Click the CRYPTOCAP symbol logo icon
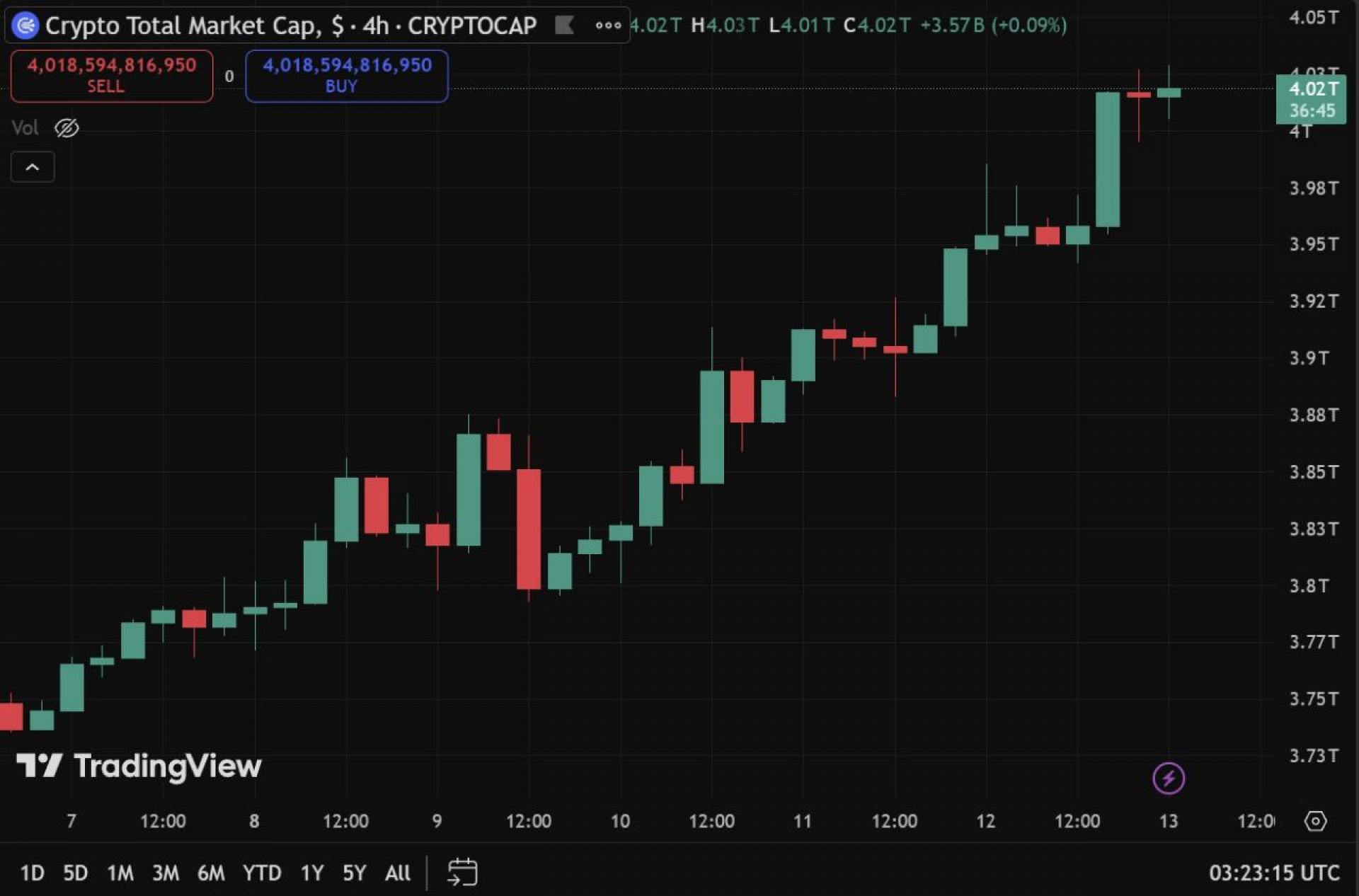The image size is (1359, 896). pyautogui.click(x=25, y=25)
